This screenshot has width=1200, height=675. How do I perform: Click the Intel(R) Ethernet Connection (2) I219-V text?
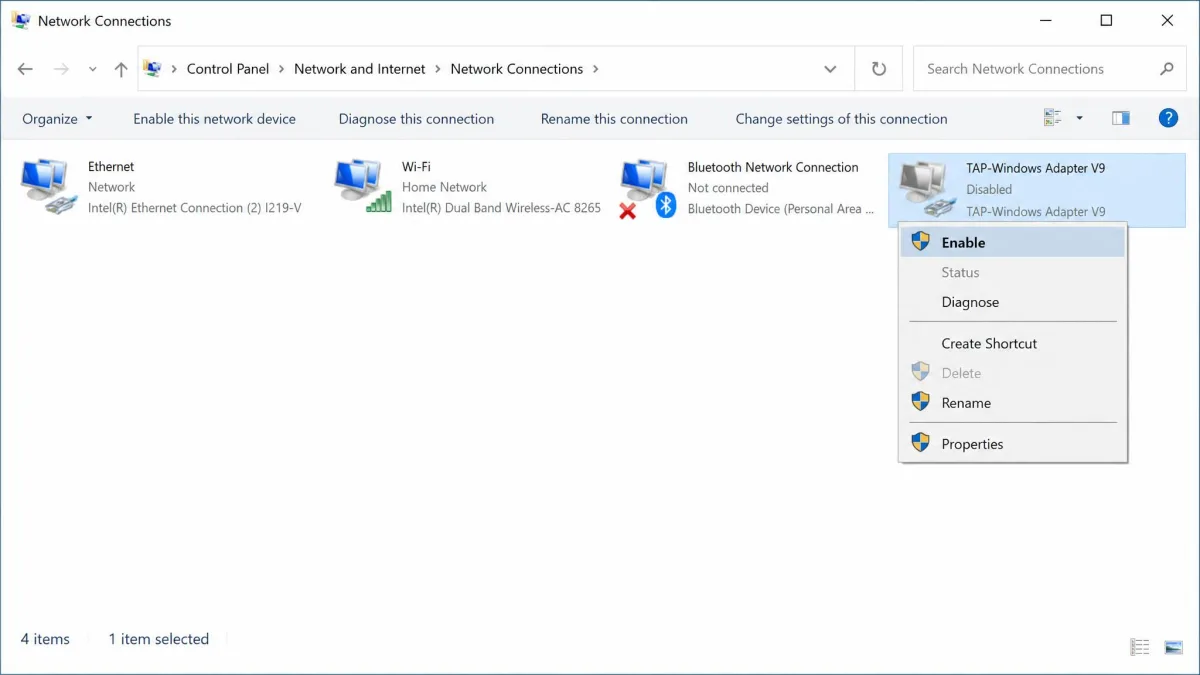pyautogui.click(x=194, y=208)
